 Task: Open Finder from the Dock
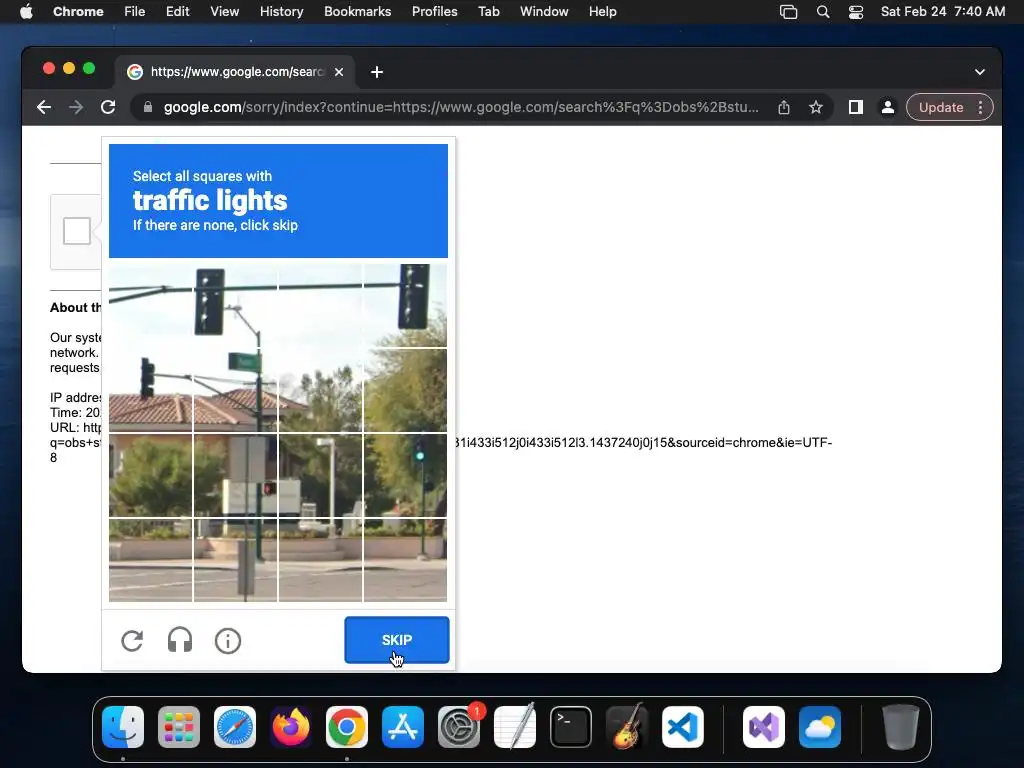point(123,727)
